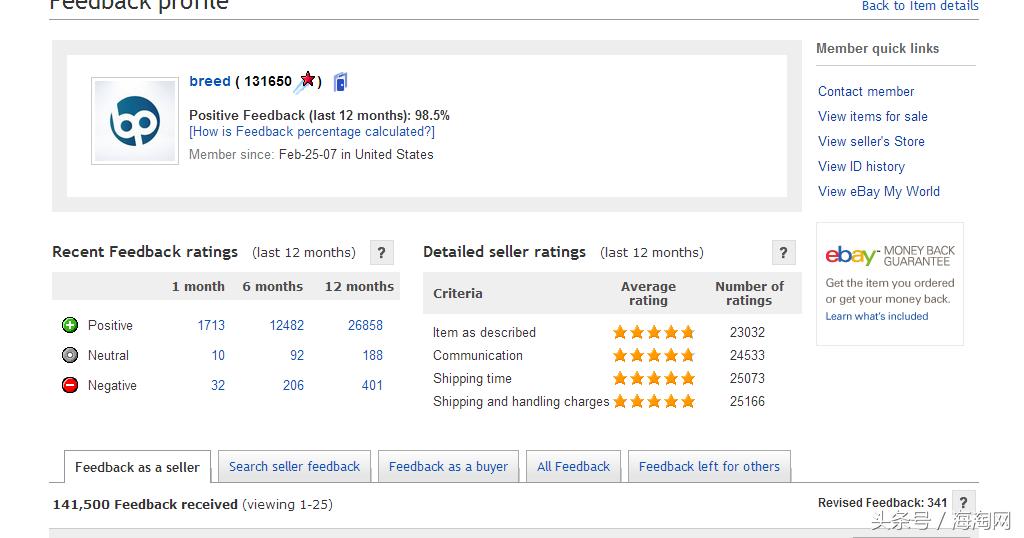Click the breed seller avatar logo
Image resolution: width=1024 pixels, height=538 pixels.
[135, 121]
